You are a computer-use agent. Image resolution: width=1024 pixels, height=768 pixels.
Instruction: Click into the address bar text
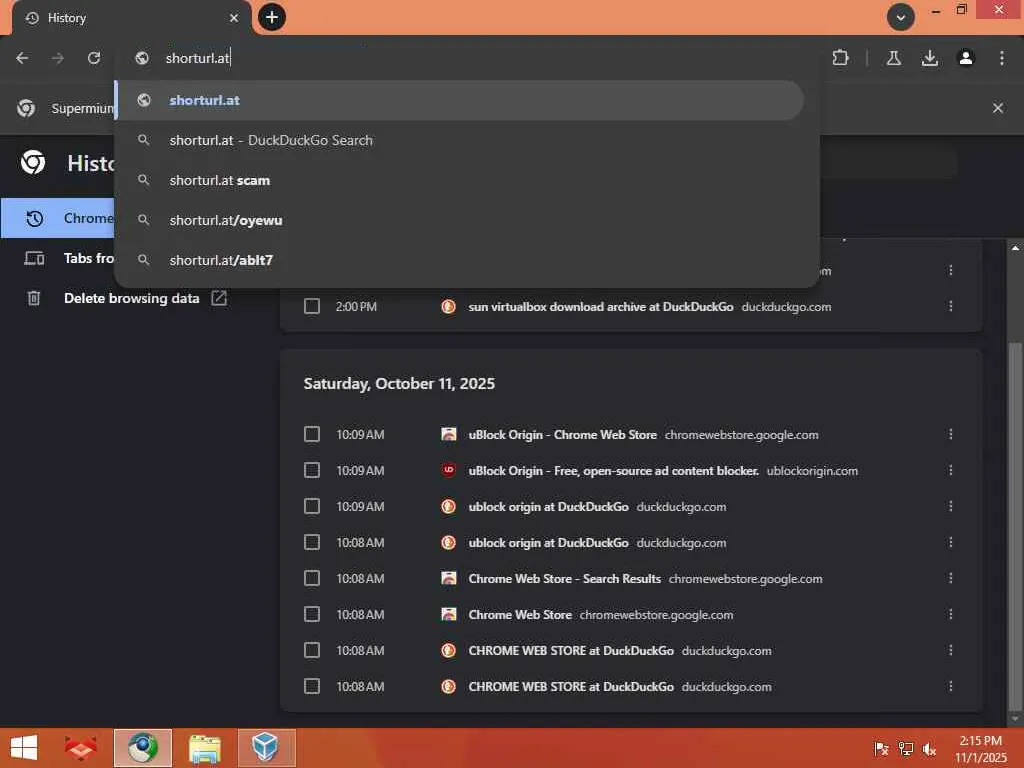point(198,58)
